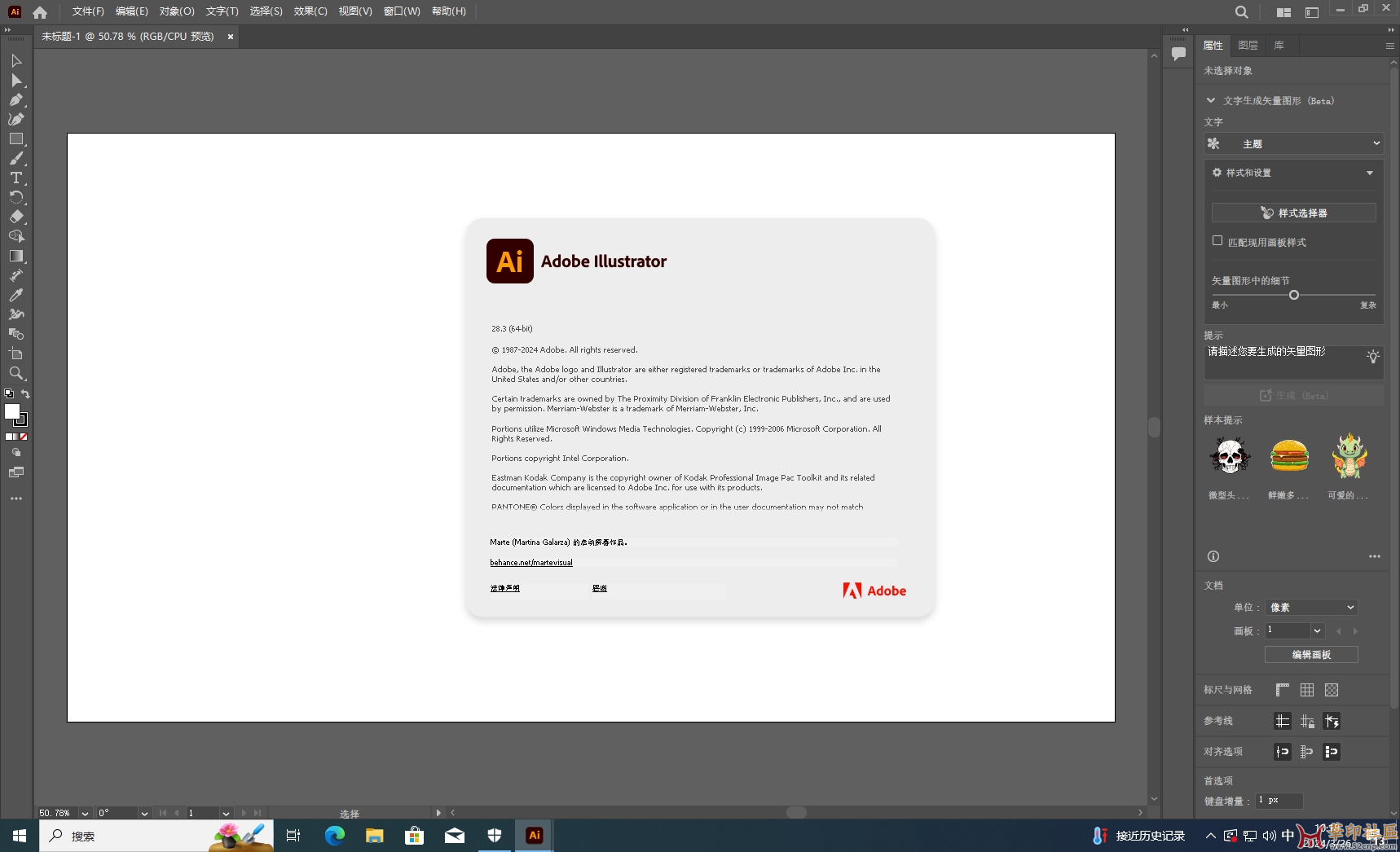This screenshot has height=852, width=1400.
Task: Open the info icon under sample prompts
Action: (1213, 557)
